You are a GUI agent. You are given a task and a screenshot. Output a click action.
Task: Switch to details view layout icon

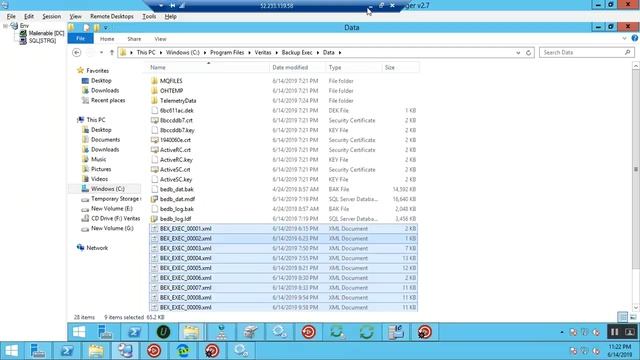pyautogui.click(x=622, y=317)
